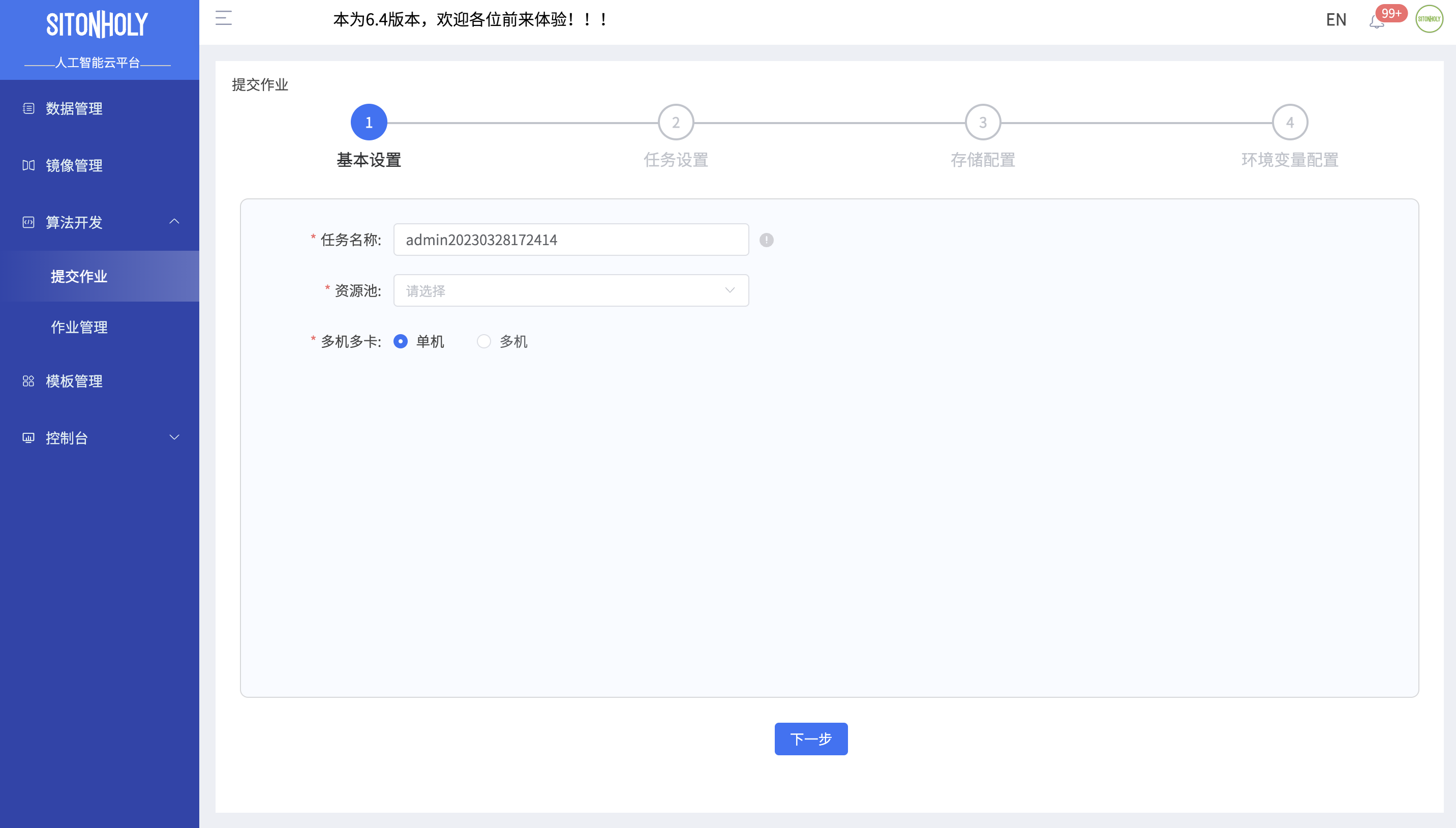Image resolution: width=1456 pixels, height=828 pixels.
Task: Click the 存储配置 step label
Action: pos(983,160)
